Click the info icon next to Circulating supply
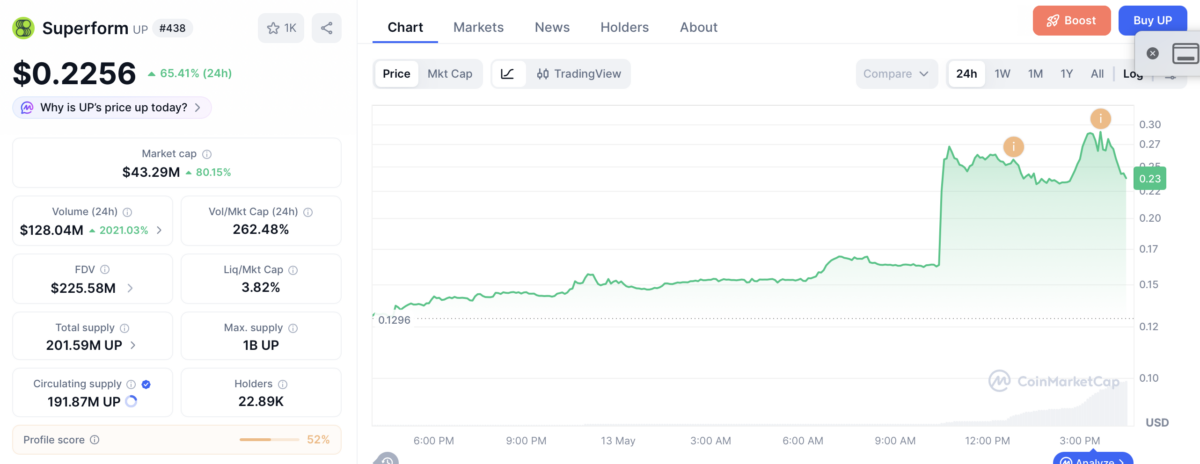1200x464 pixels. pyautogui.click(x=131, y=384)
